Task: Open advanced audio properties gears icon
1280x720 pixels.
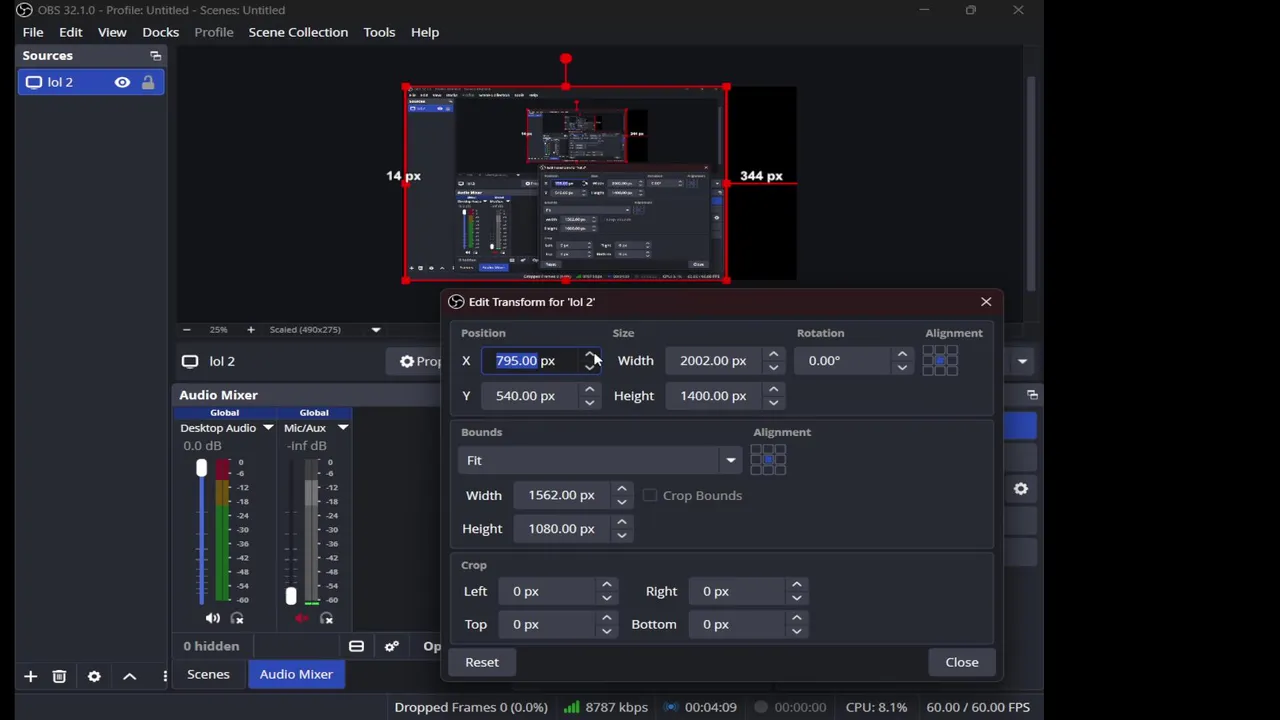Action: click(x=392, y=646)
